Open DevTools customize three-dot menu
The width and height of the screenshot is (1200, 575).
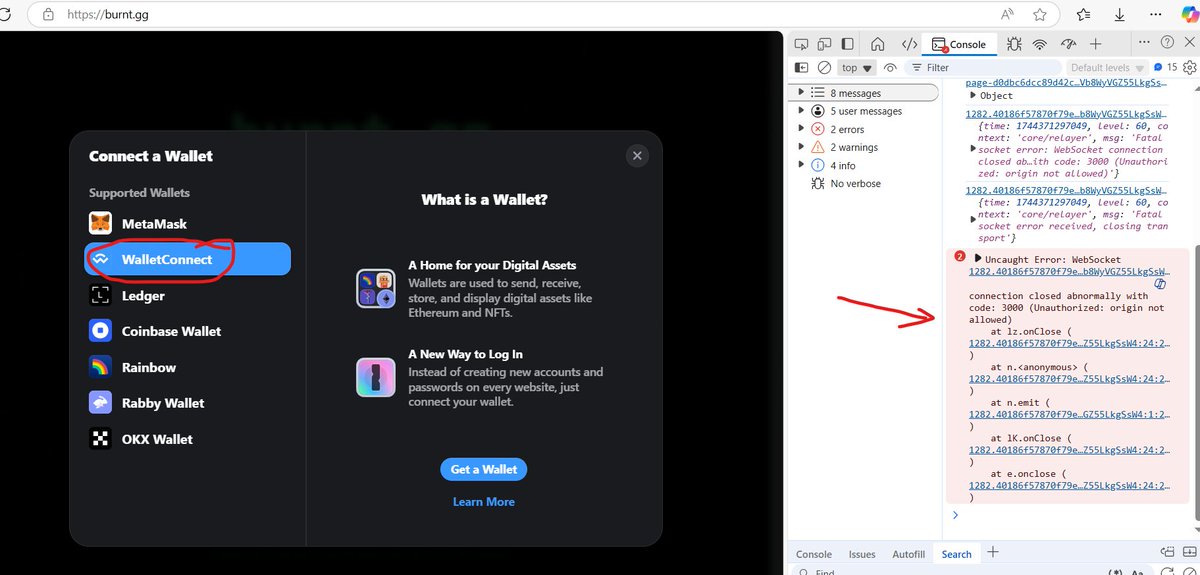[1144, 43]
